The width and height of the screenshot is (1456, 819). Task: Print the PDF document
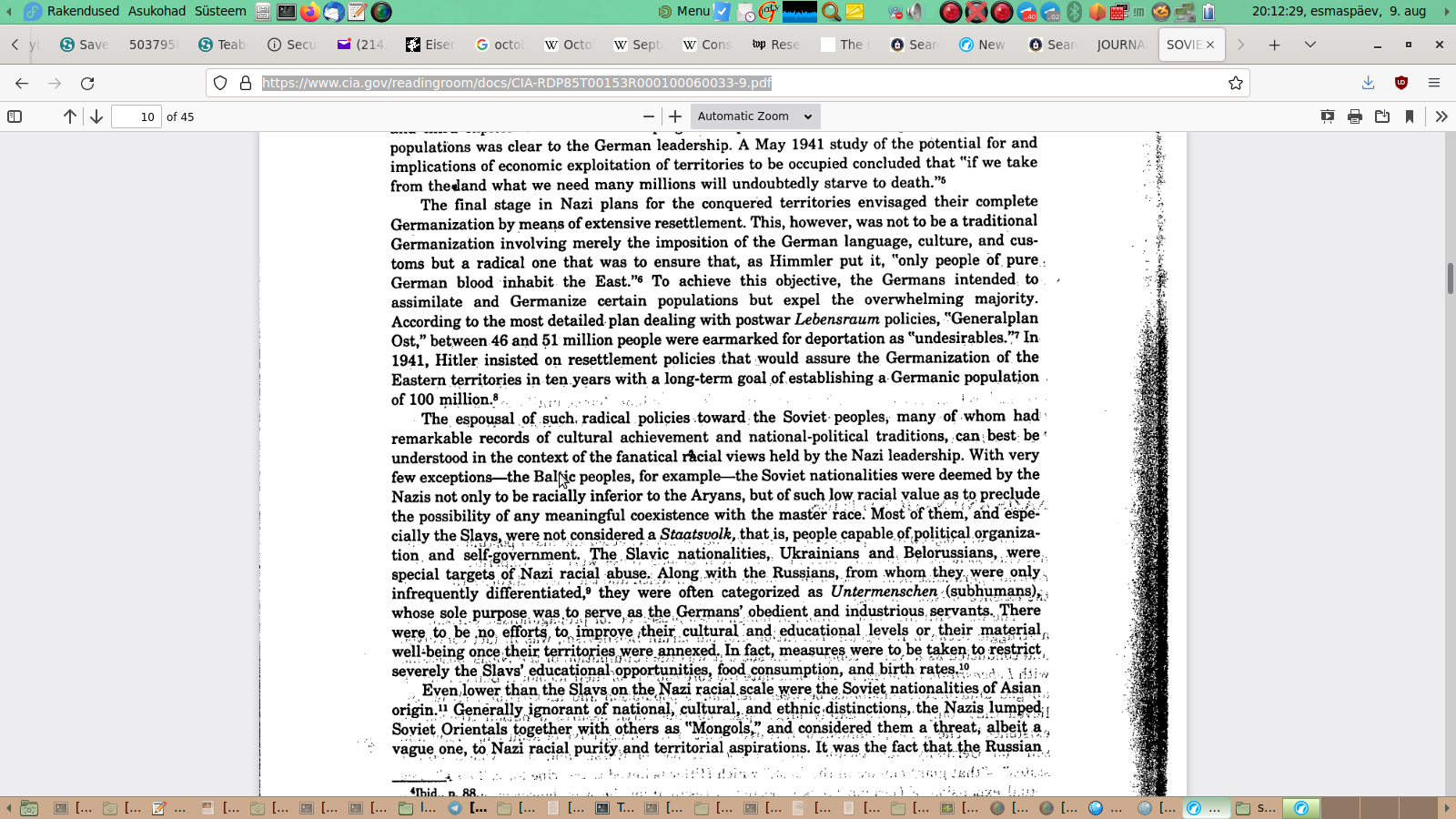coord(1355,116)
